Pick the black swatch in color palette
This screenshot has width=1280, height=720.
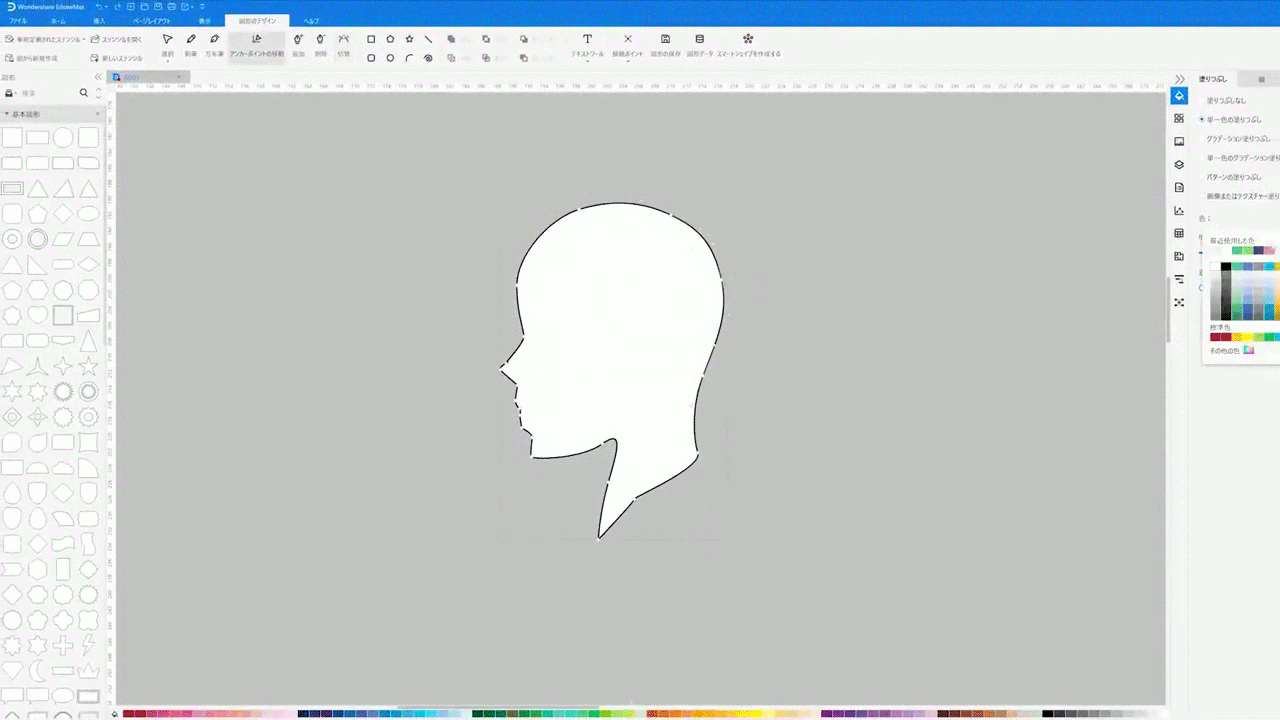[1226, 267]
